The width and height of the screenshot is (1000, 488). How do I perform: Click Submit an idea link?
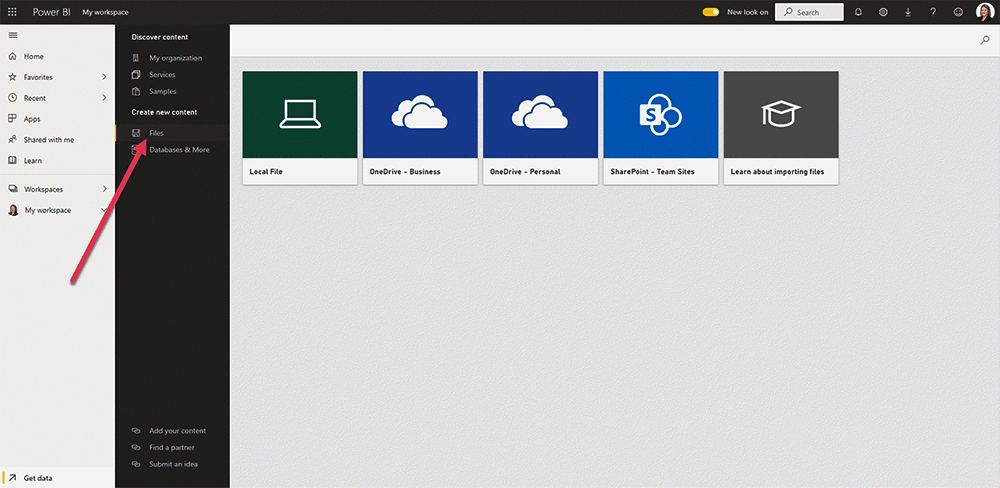[173, 464]
